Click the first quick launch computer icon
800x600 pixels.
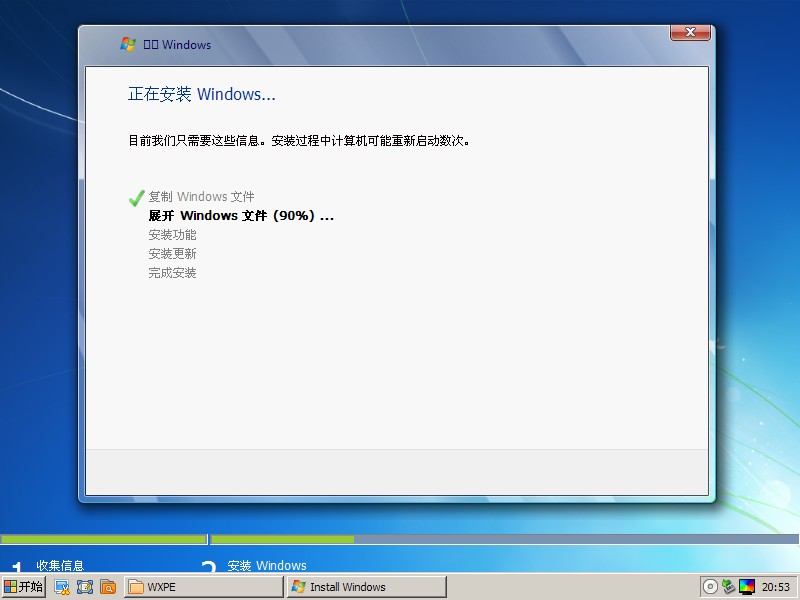coord(62,587)
